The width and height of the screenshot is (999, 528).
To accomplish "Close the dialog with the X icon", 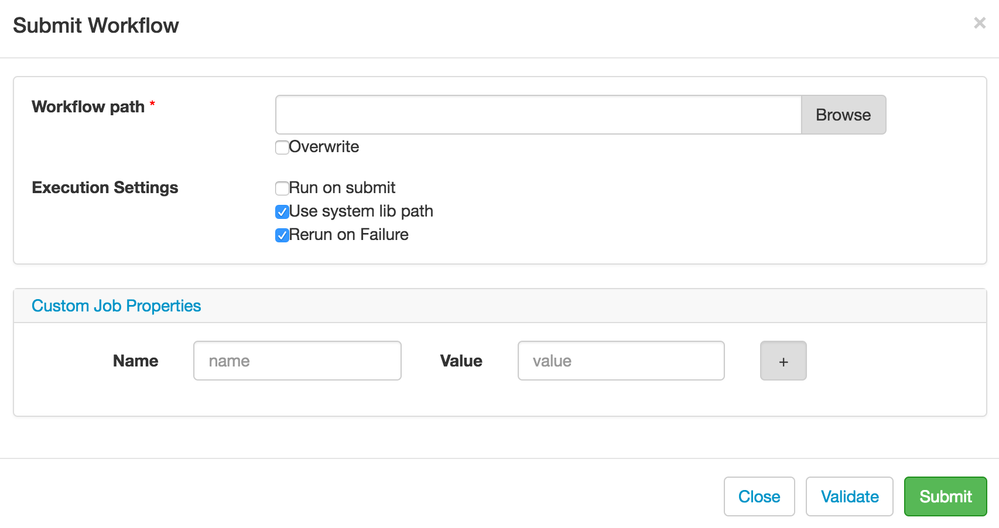I will [979, 23].
